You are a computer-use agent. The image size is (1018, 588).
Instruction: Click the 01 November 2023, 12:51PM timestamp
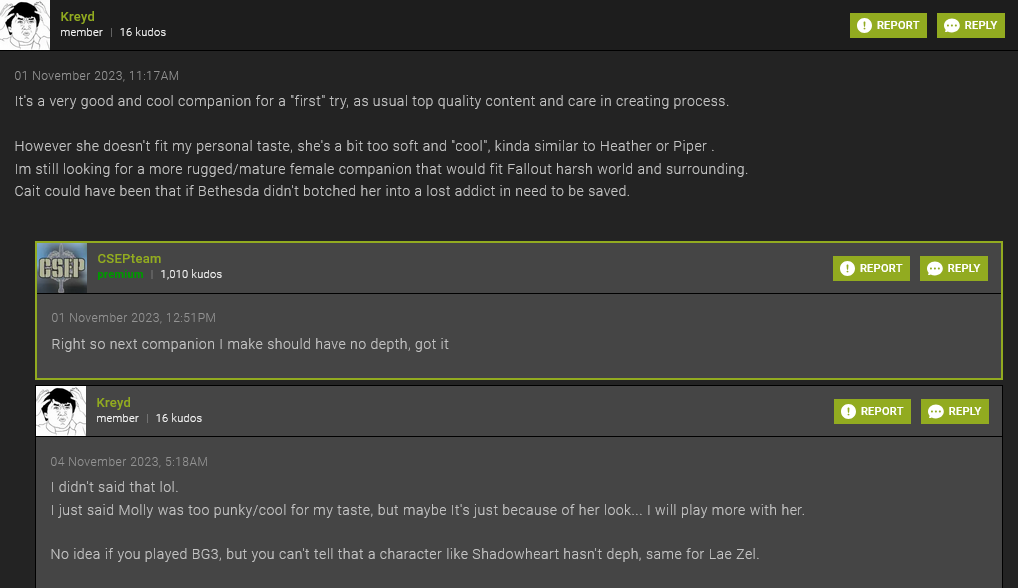coord(134,318)
